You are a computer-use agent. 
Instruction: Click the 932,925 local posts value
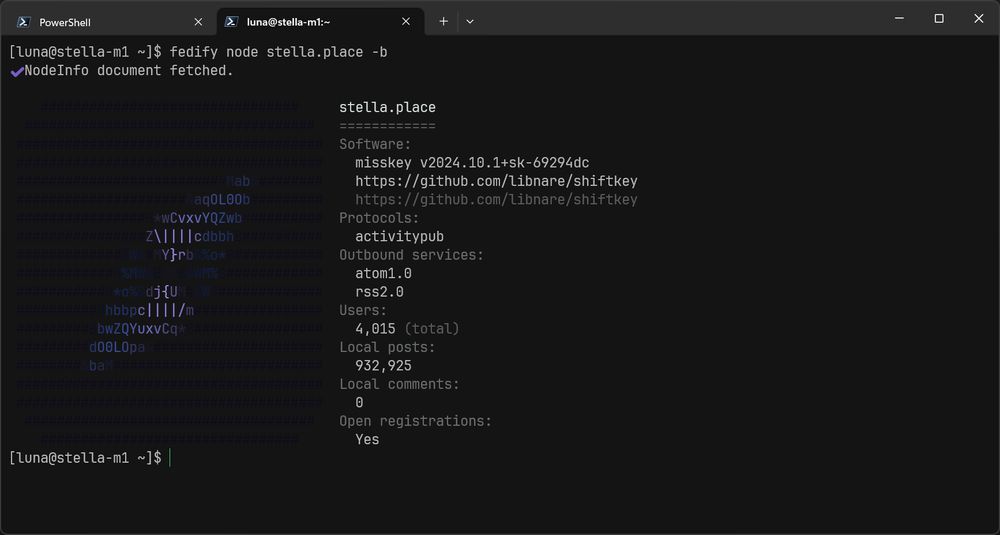[x=383, y=366]
